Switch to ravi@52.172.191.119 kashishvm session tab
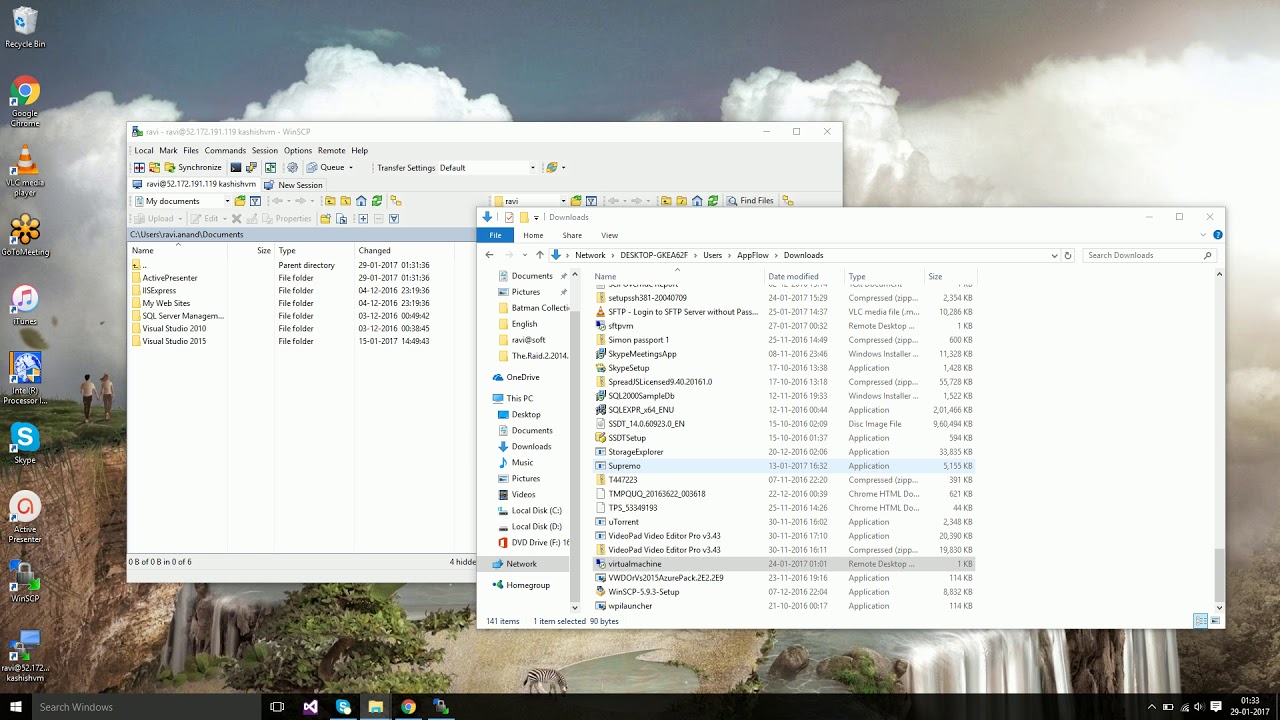This screenshot has width=1280, height=720. tap(195, 184)
